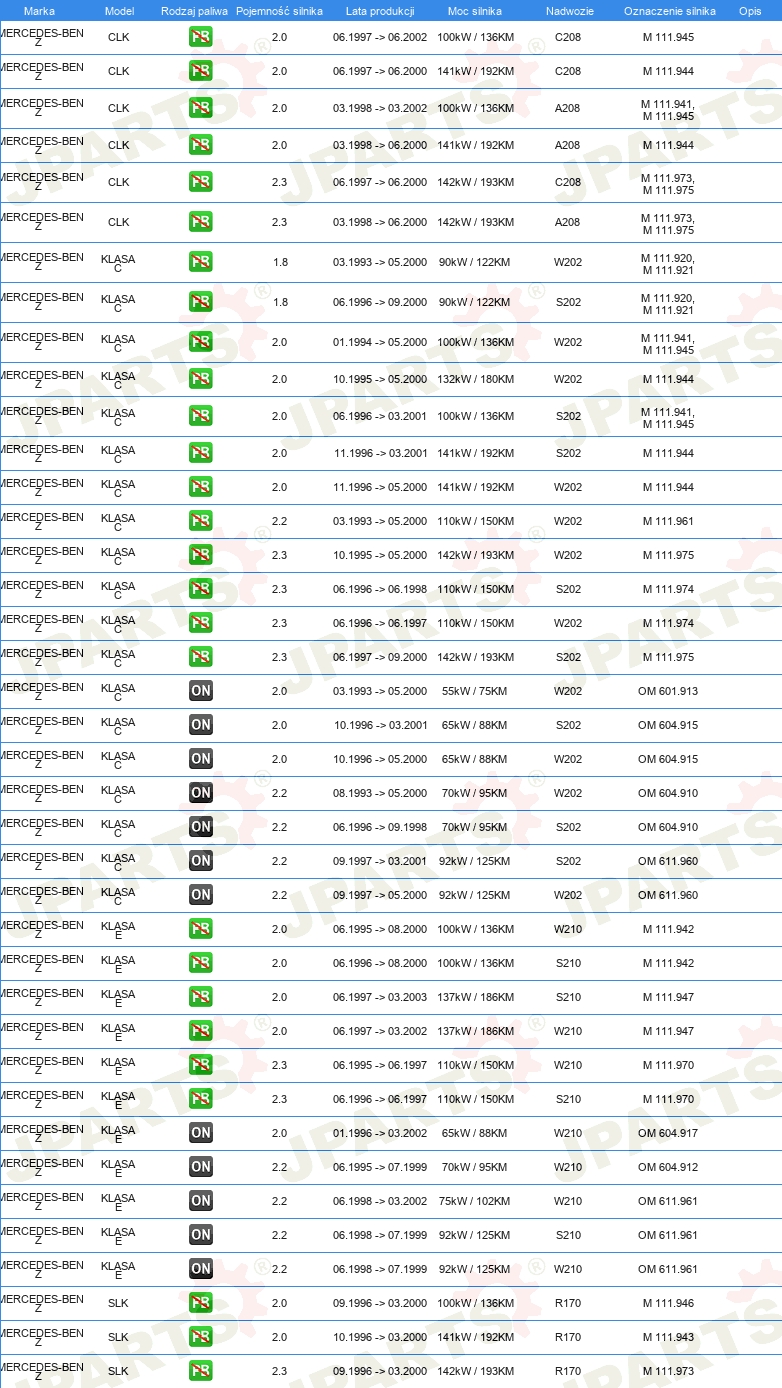Click PB fuel icon in 06.1997 -> 03.2003 row
Viewport: 782px width, 1388px height.
(200, 997)
